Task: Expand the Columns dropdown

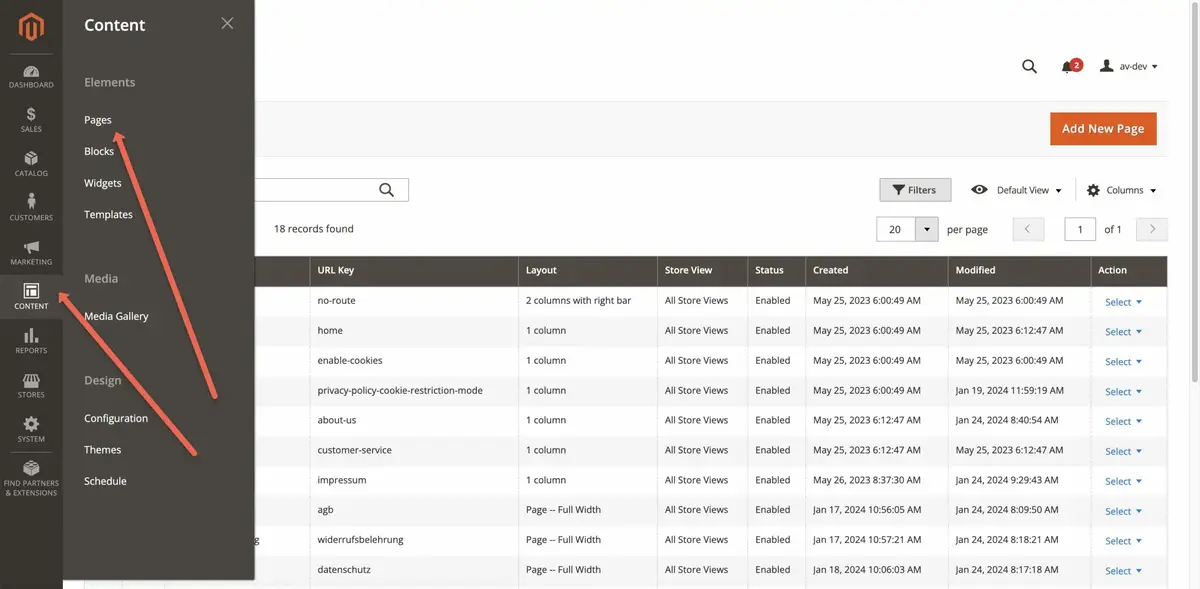Action: 1122,190
